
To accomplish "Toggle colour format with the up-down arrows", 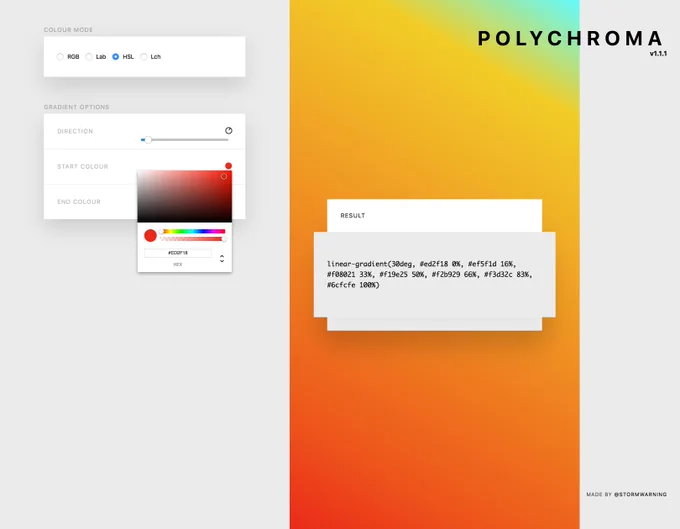I will click(x=222, y=258).
